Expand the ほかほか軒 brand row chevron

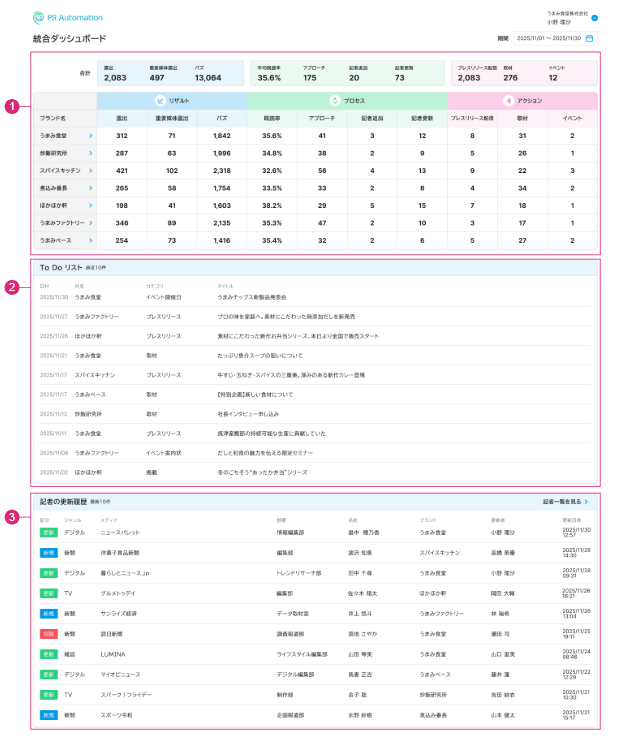click(x=90, y=206)
